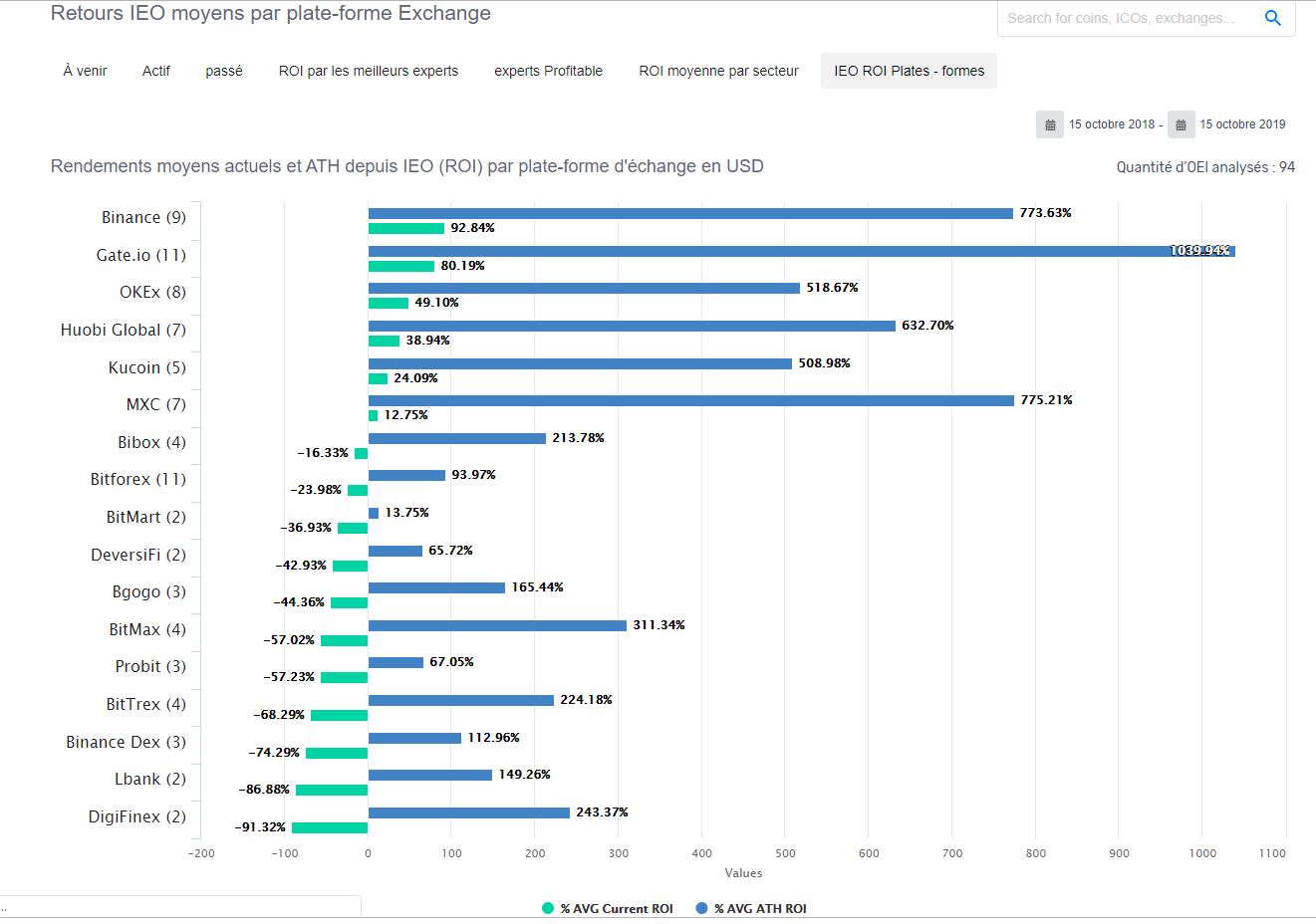
Task: Click Binance green current ROI bar
Action: click(x=406, y=228)
